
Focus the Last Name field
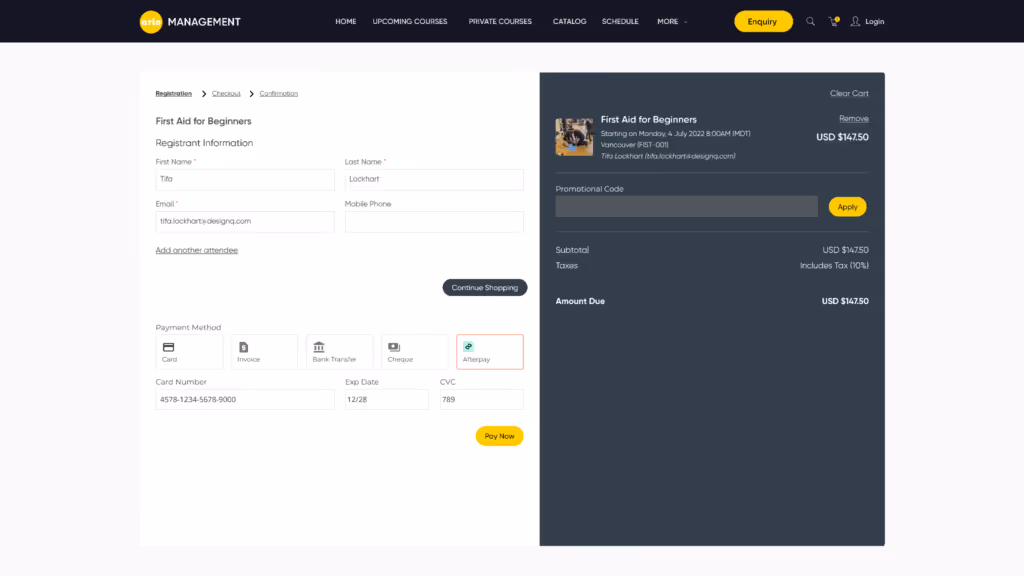point(434,180)
